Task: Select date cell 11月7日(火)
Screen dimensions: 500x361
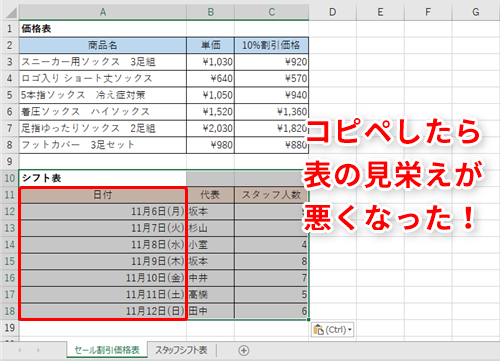Action: 103,228
